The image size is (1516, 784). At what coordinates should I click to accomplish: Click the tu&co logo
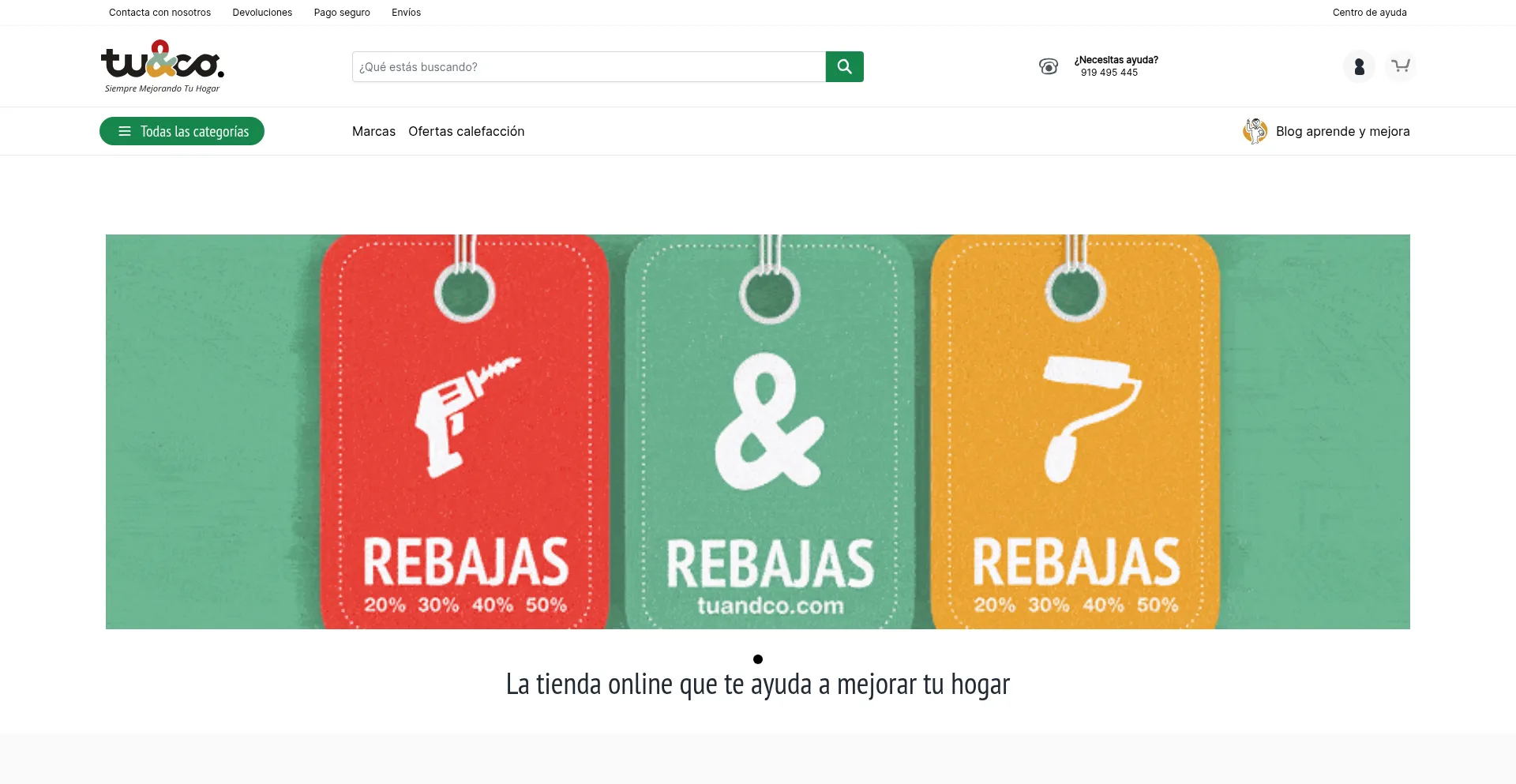163,66
